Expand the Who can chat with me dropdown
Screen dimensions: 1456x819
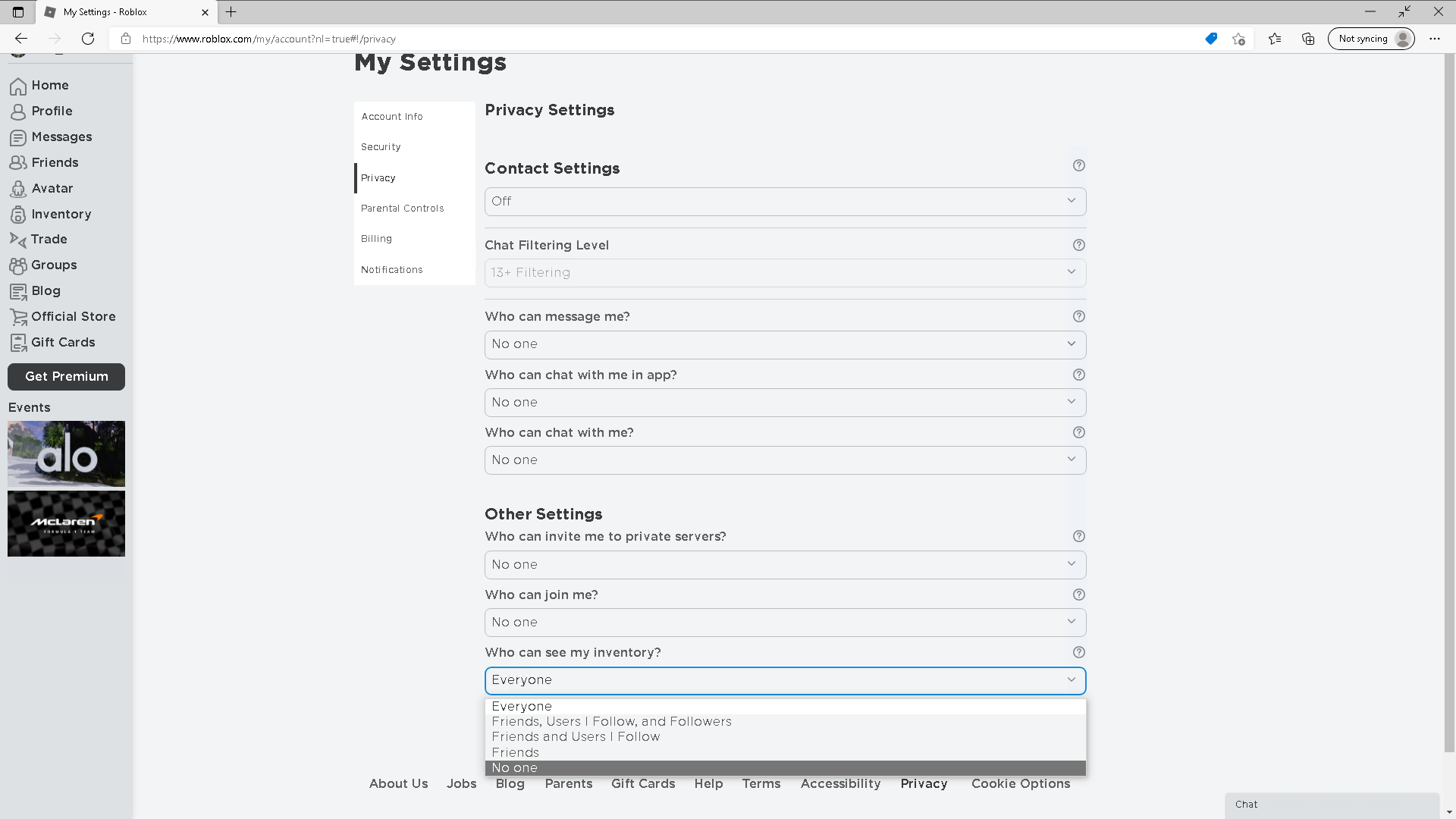(785, 460)
